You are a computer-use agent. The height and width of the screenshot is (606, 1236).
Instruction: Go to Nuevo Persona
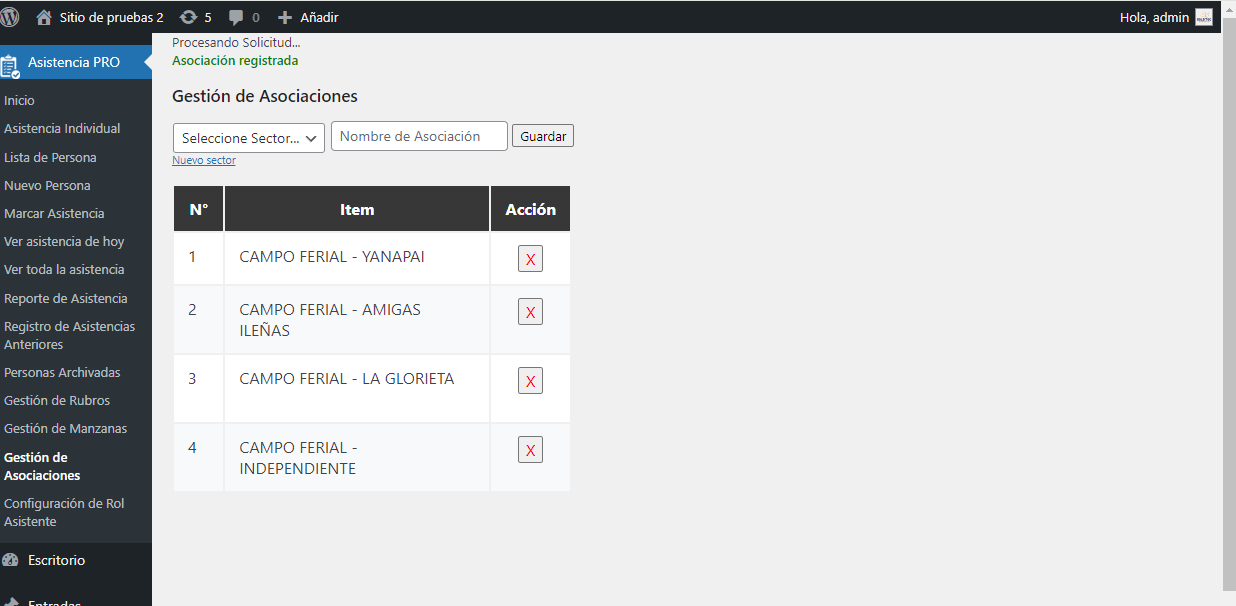(46, 185)
